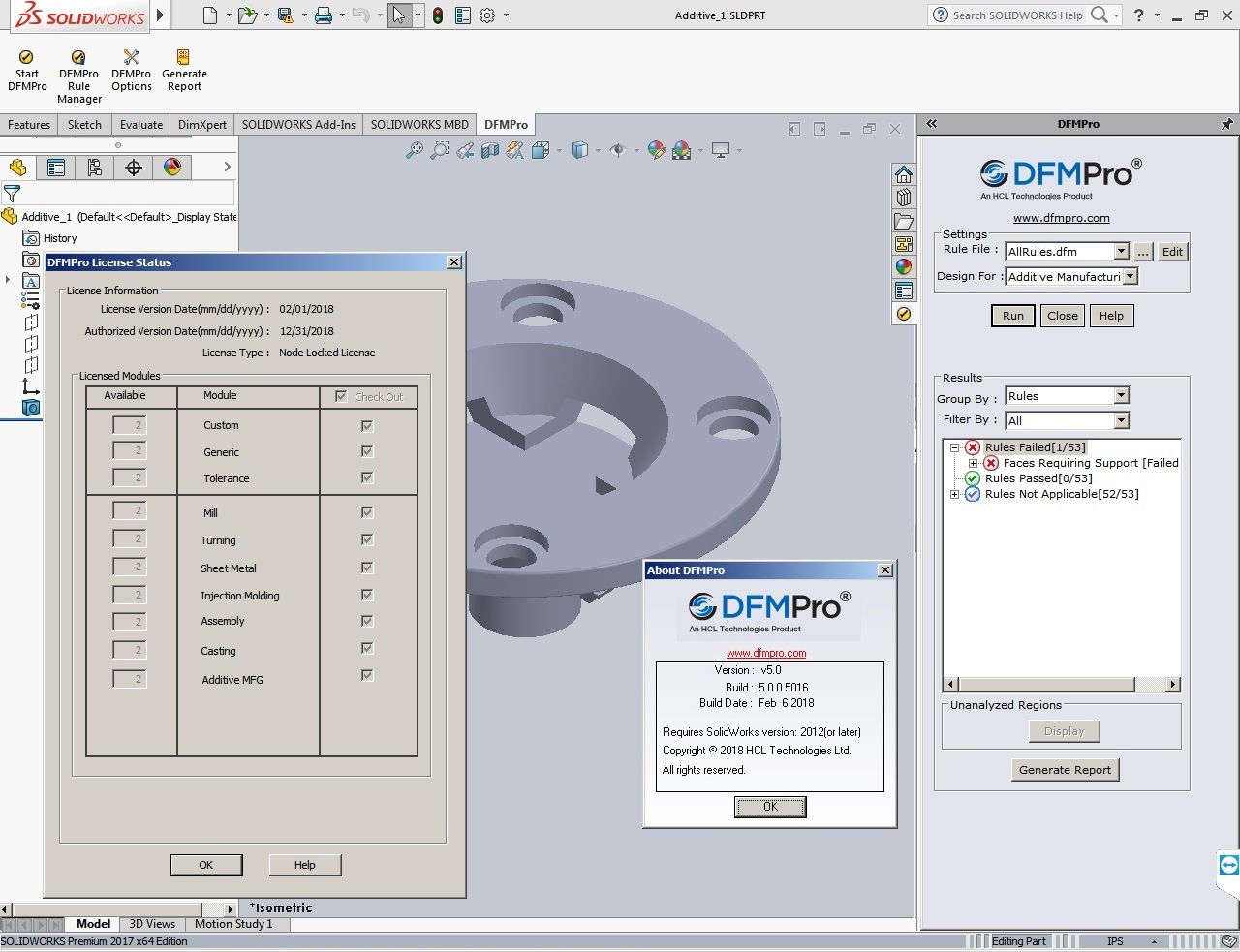Expand Faces Requiring Support node
This screenshot has height=952, width=1240.
pos(973,463)
